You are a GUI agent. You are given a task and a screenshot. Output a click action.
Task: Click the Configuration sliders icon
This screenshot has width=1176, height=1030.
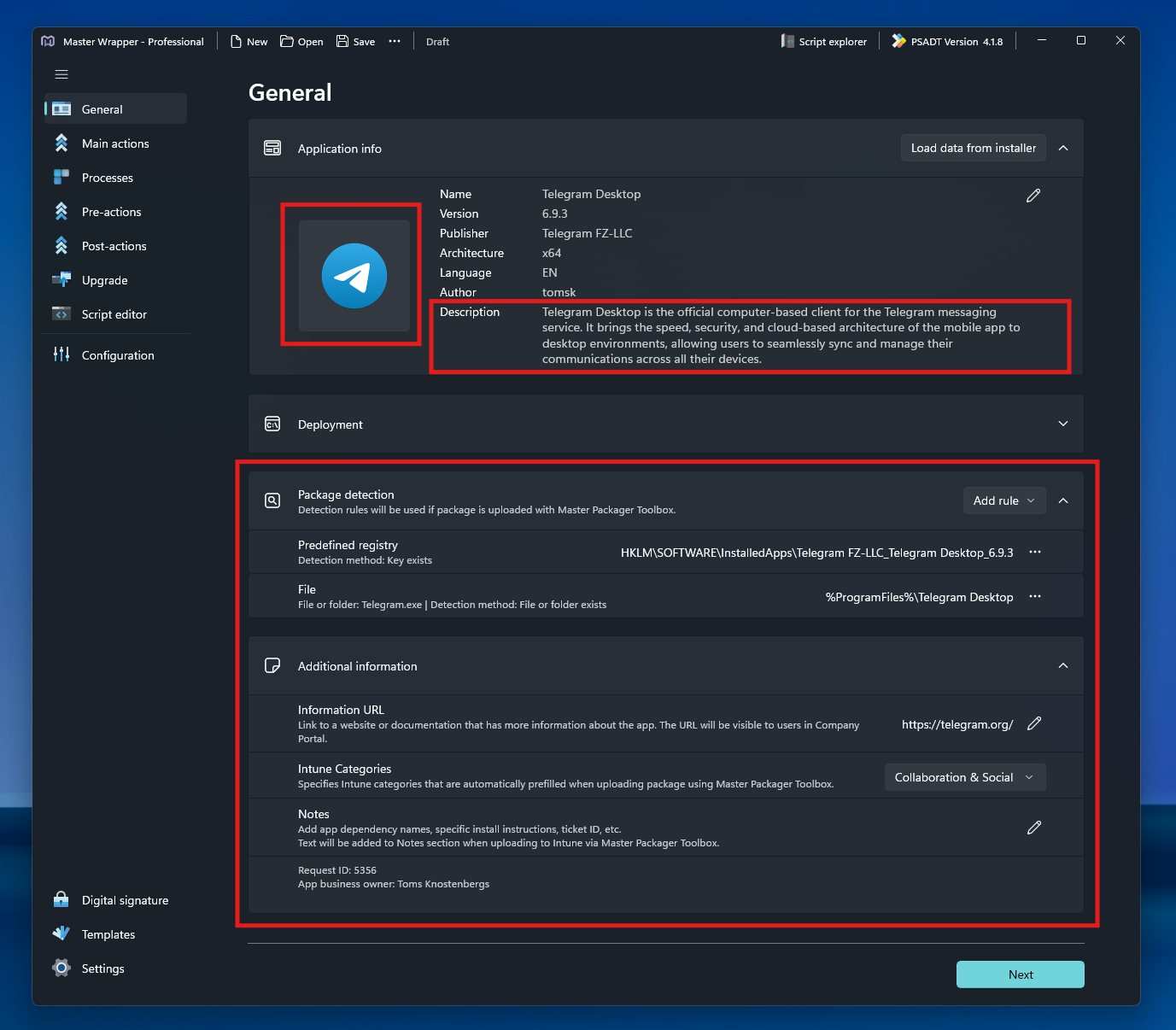61,354
